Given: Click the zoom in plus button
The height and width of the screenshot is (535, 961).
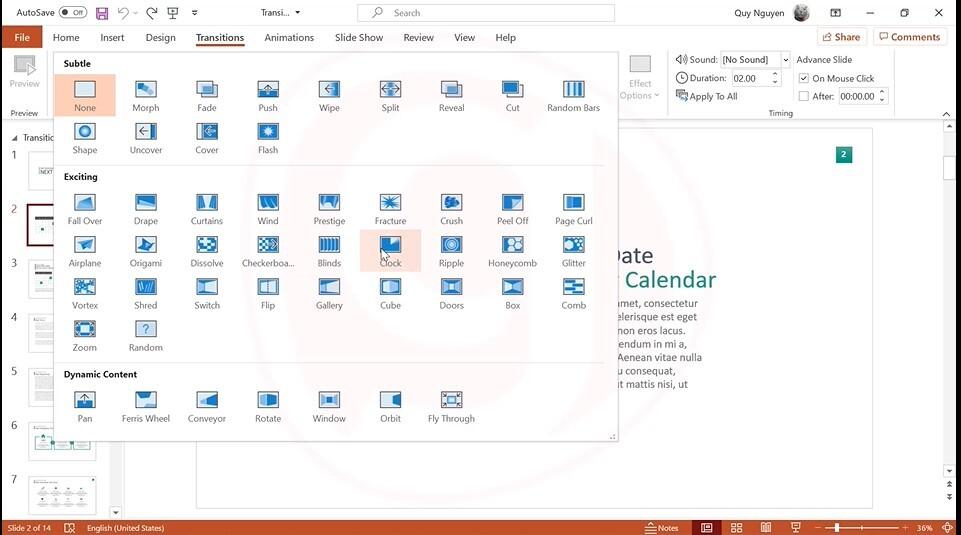Looking at the screenshot, I should pyautogui.click(x=905, y=528).
